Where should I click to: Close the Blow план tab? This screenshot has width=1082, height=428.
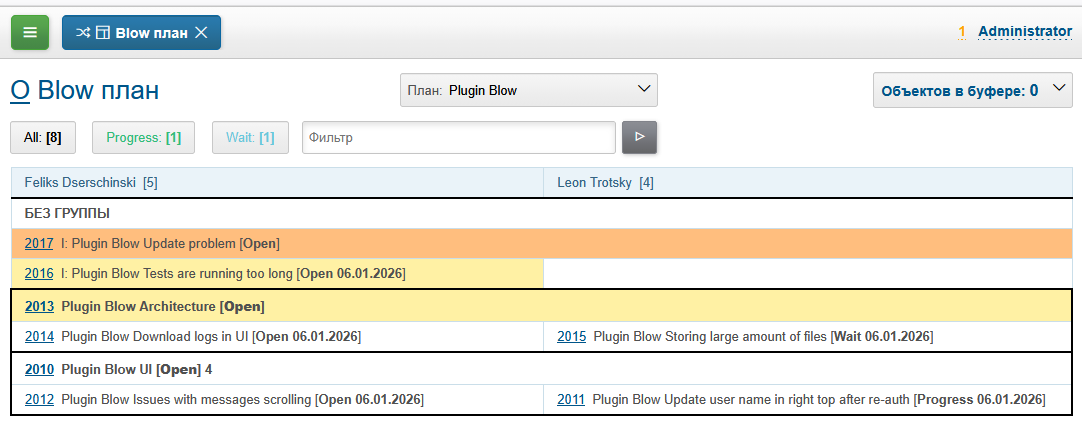(201, 32)
